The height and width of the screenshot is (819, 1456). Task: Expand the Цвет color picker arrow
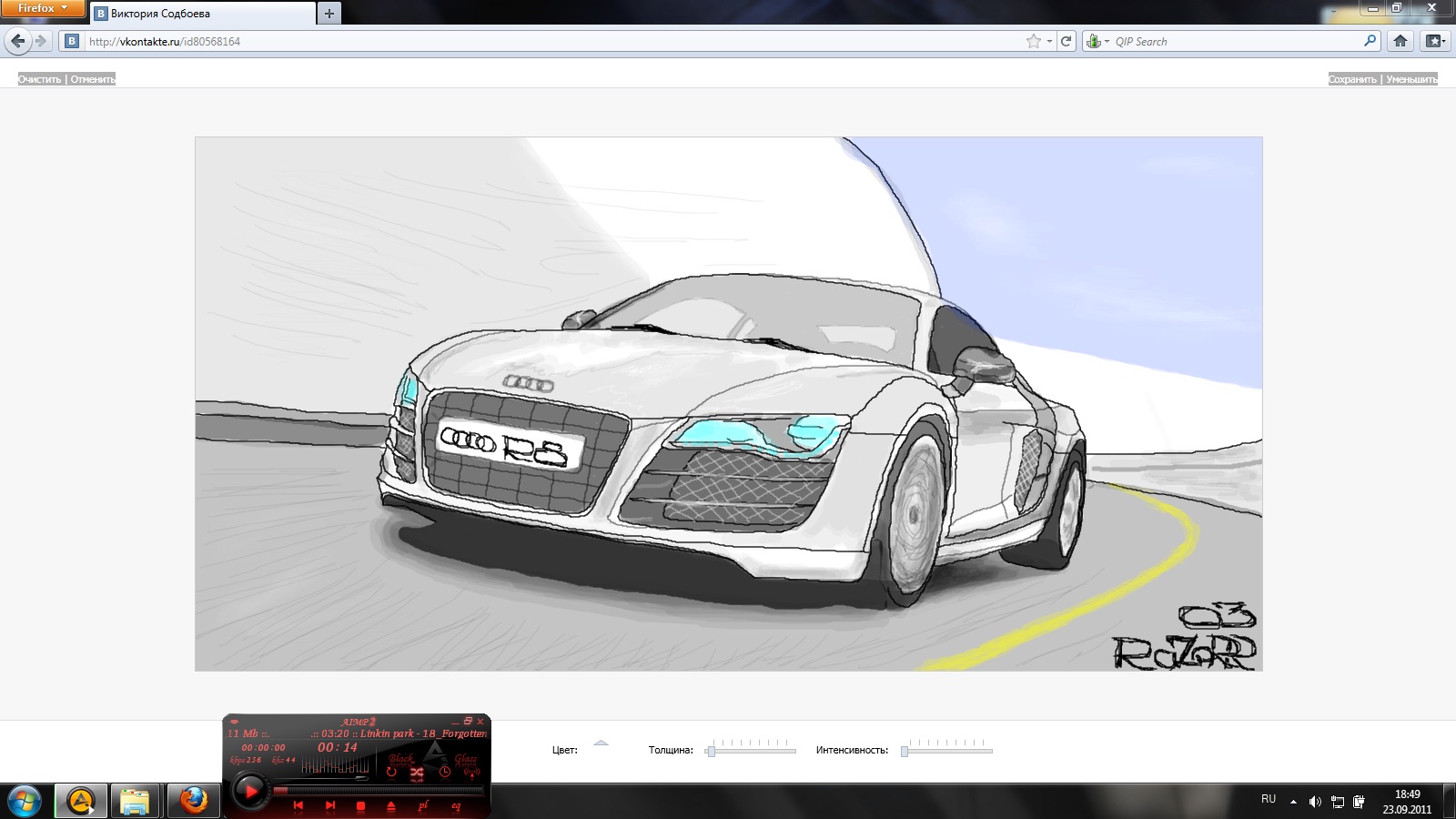(x=601, y=743)
